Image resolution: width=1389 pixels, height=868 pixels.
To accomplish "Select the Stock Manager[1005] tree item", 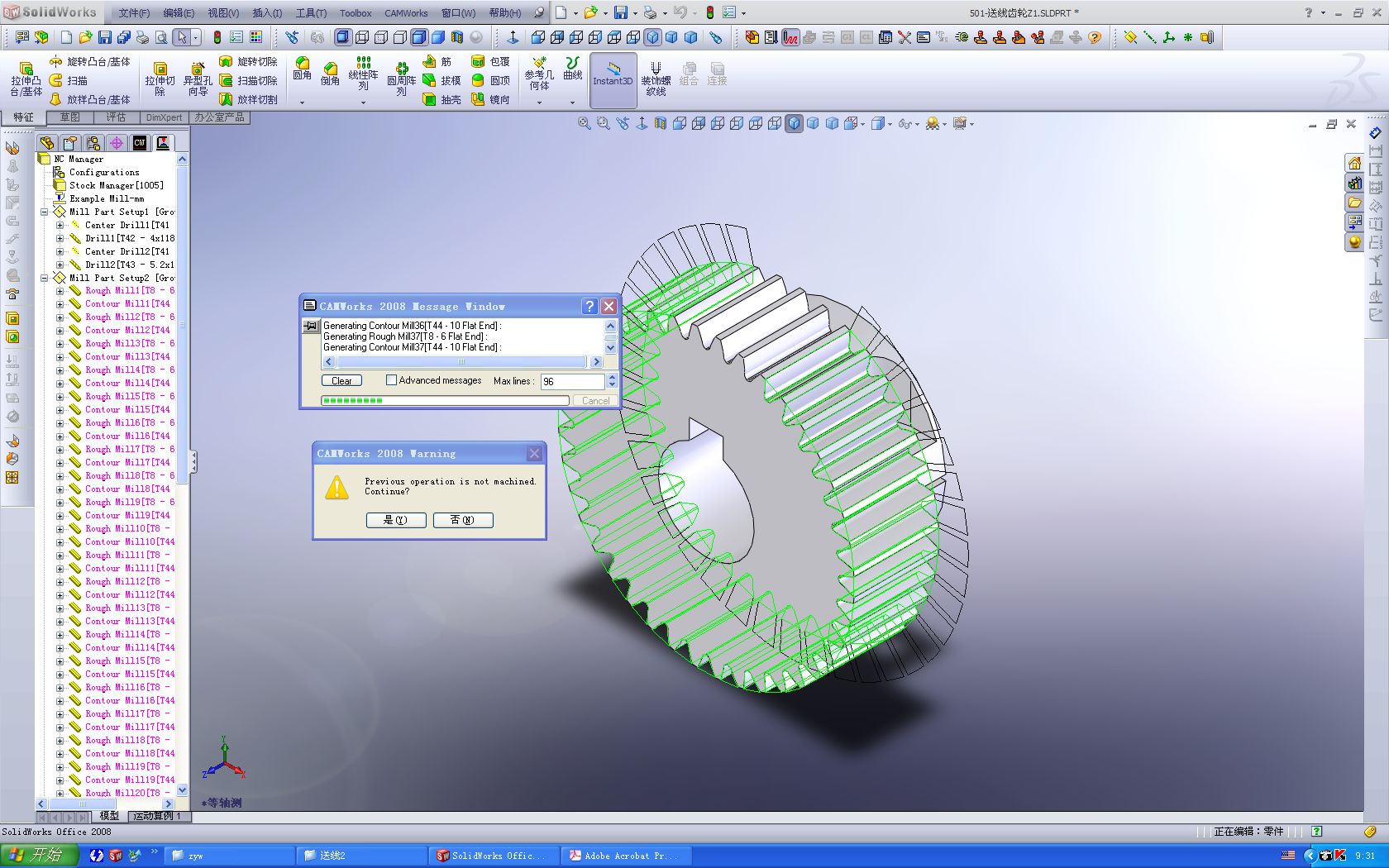I will 116,185.
